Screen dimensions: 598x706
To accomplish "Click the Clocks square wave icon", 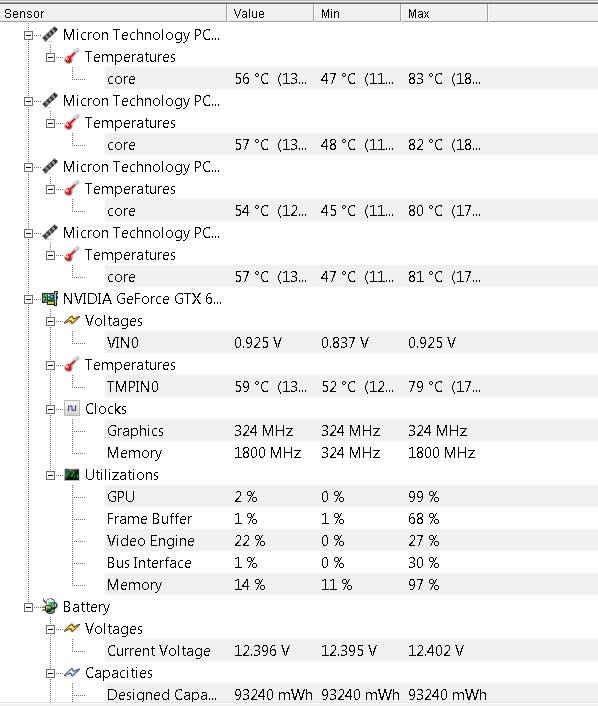I will 72,408.
